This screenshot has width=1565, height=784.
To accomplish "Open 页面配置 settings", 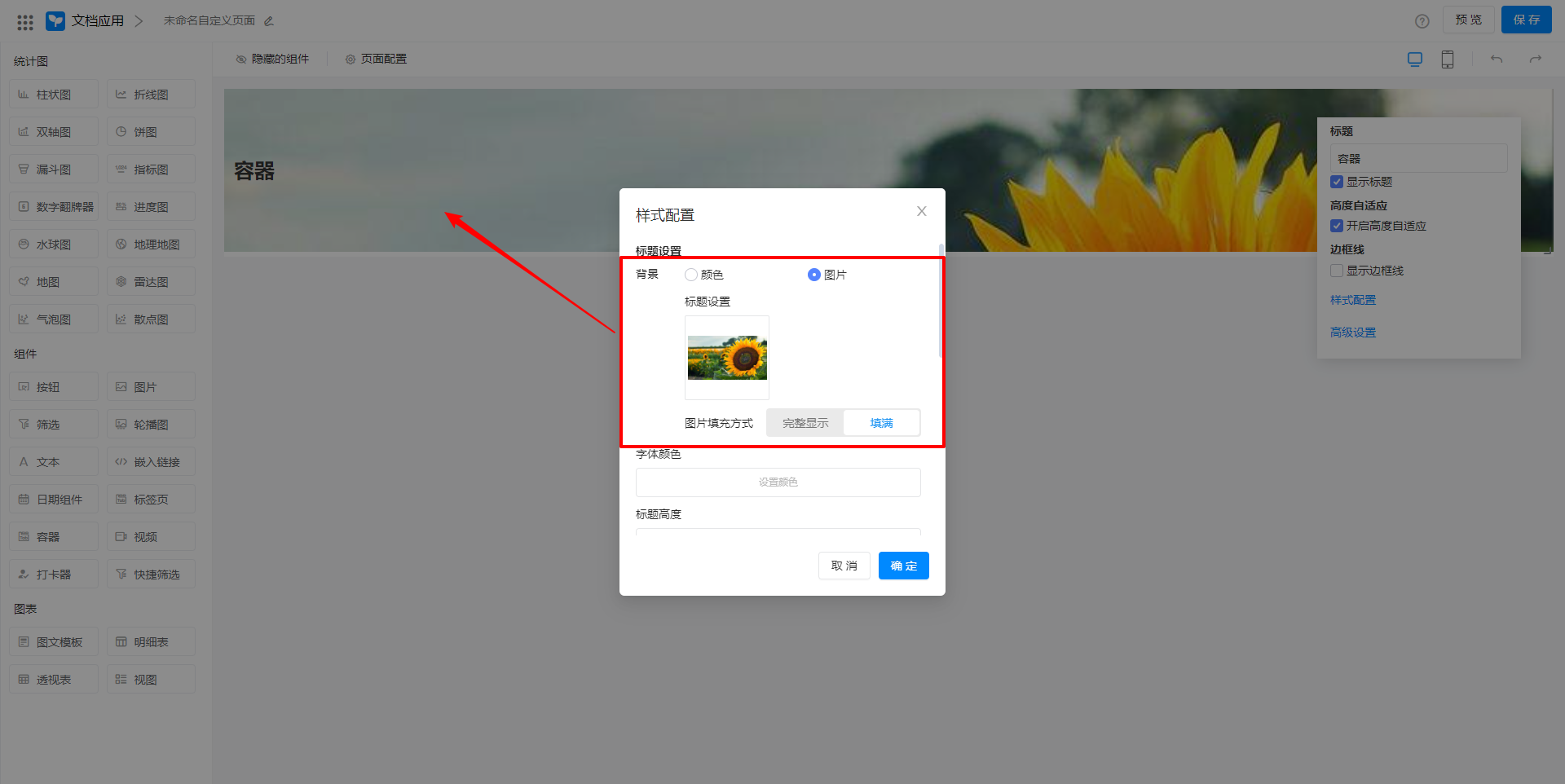I will 376,58.
